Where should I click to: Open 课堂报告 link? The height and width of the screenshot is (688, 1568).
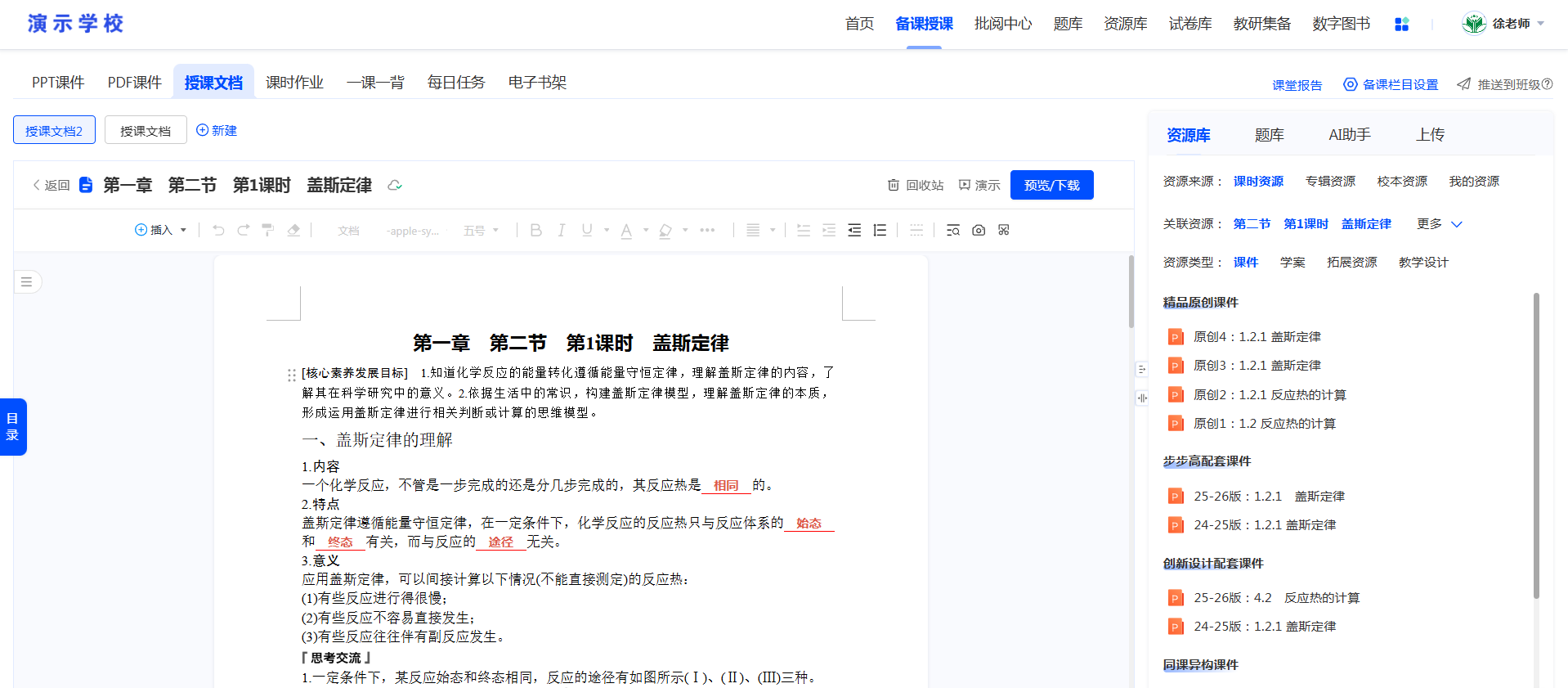point(1297,85)
